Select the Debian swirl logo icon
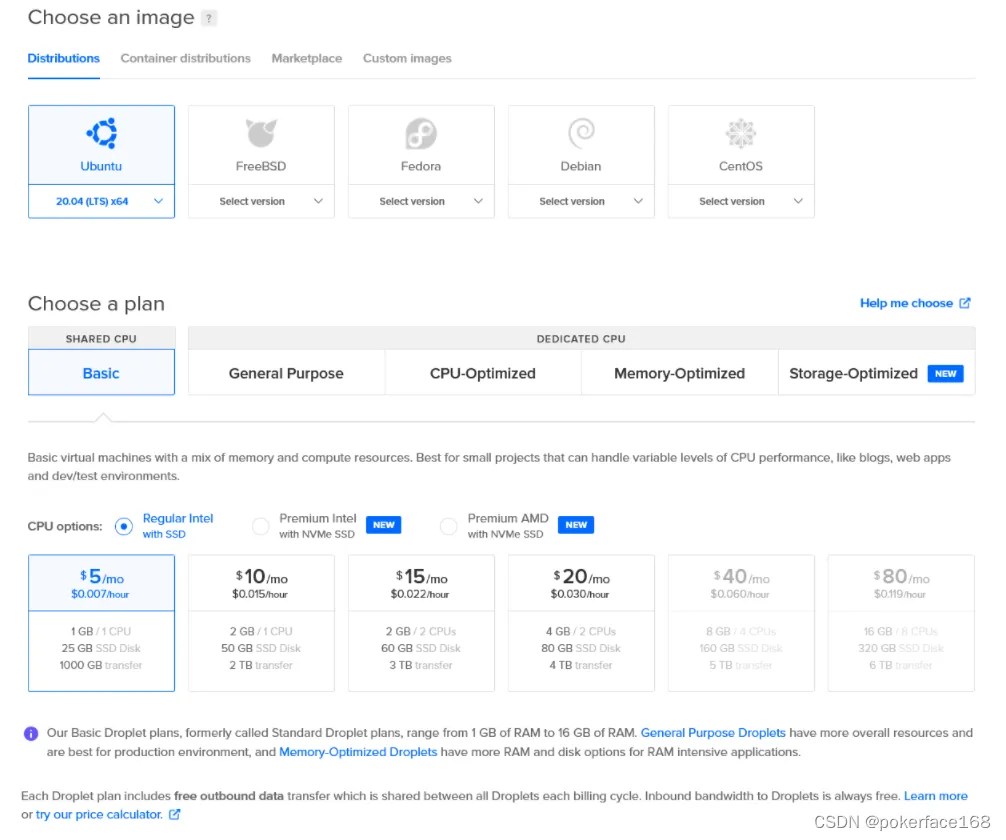1006x840 pixels. point(581,133)
